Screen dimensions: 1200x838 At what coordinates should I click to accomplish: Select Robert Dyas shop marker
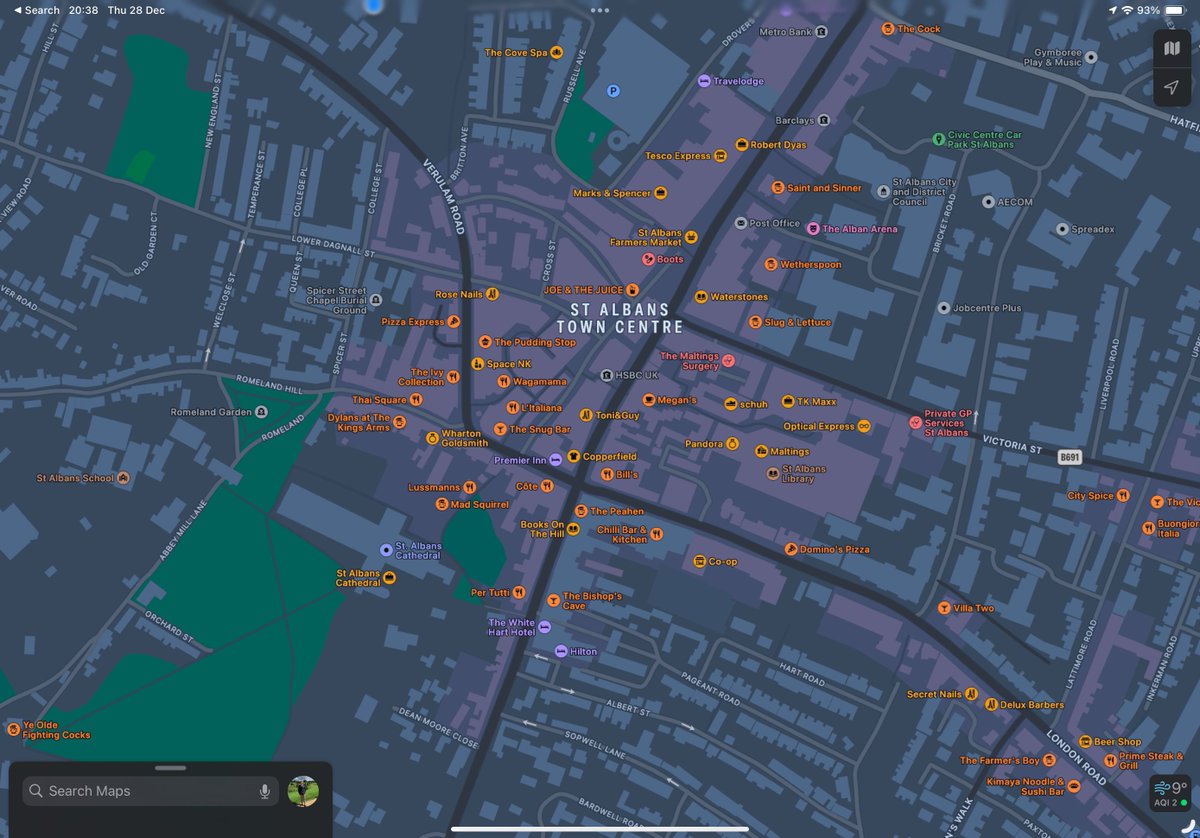[x=742, y=145]
